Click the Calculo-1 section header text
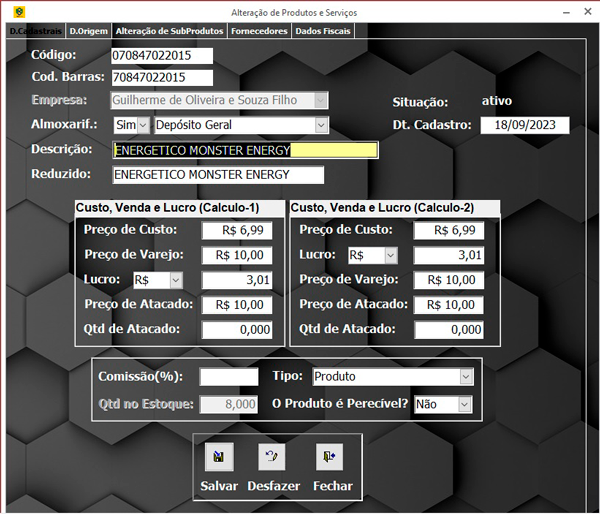The width and height of the screenshot is (600, 514). point(167,208)
